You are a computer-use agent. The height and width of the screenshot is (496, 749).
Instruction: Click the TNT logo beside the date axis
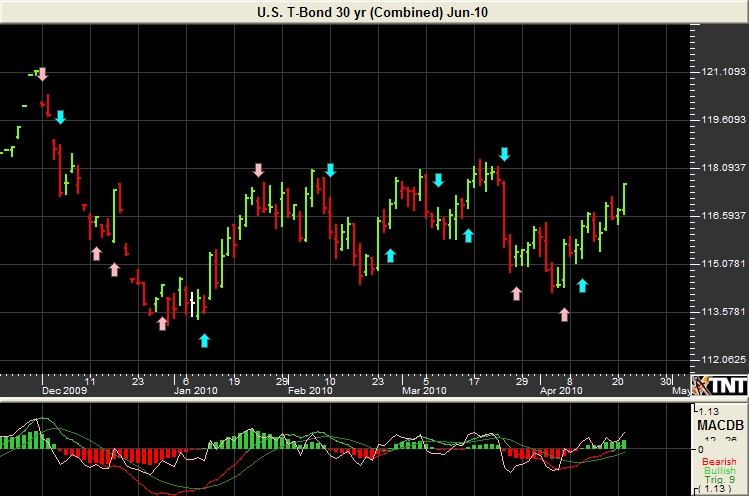tap(720, 386)
